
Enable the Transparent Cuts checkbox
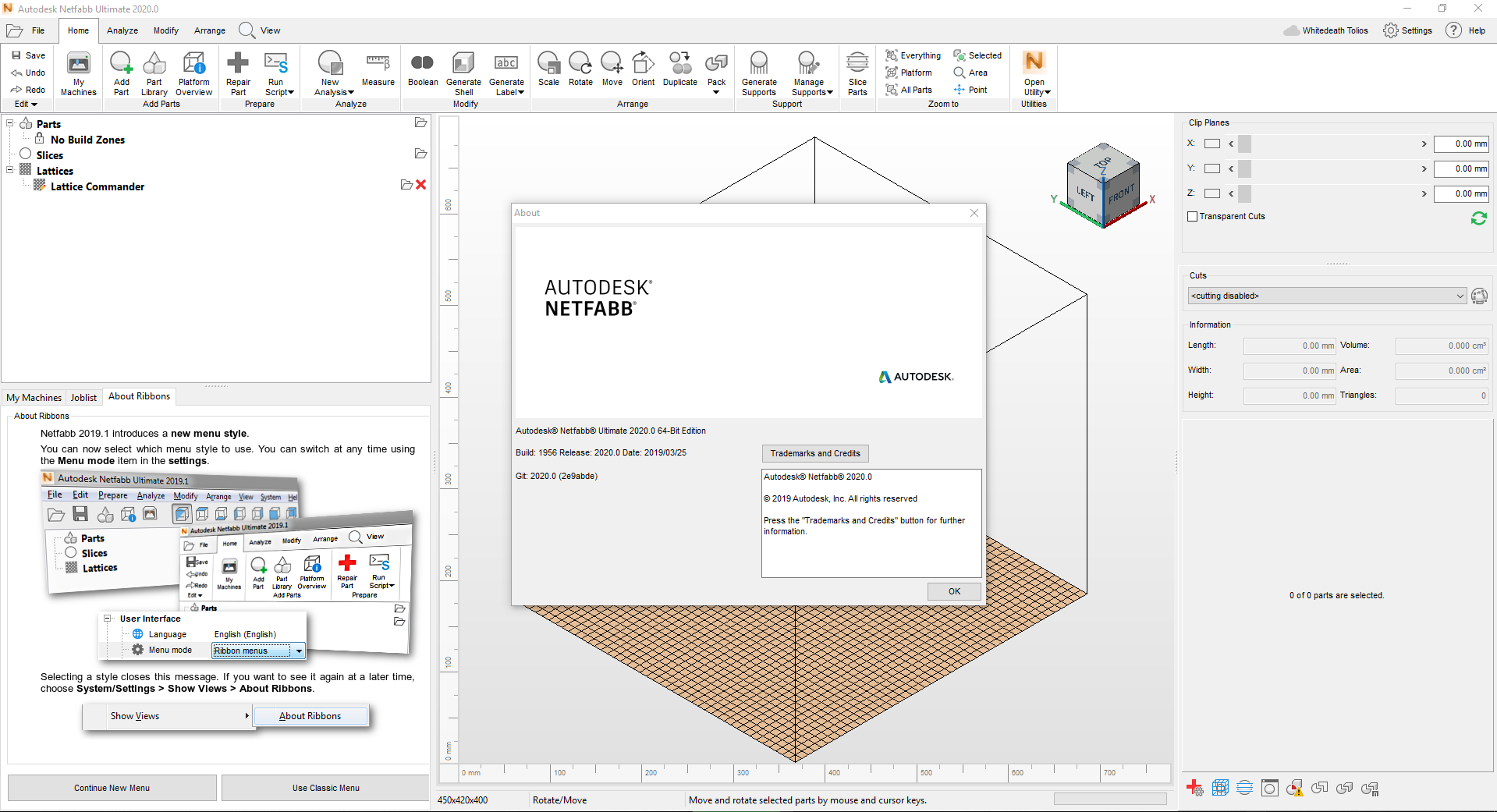1192,217
